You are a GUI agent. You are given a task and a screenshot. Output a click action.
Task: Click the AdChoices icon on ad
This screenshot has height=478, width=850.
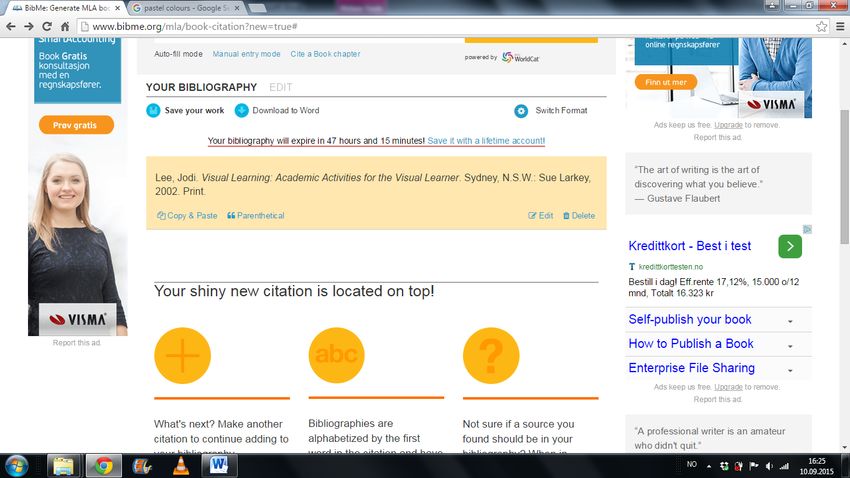tap(807, 230)
